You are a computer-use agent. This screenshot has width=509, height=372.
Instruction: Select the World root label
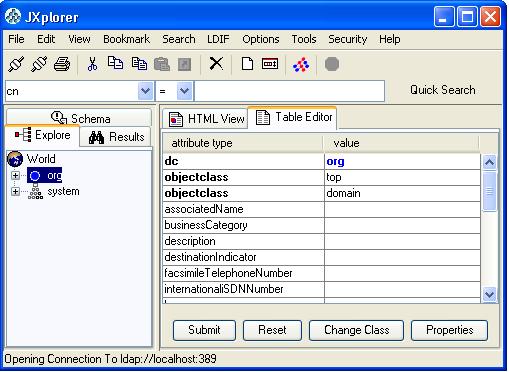pyautogui.click(x=41, y=159)
